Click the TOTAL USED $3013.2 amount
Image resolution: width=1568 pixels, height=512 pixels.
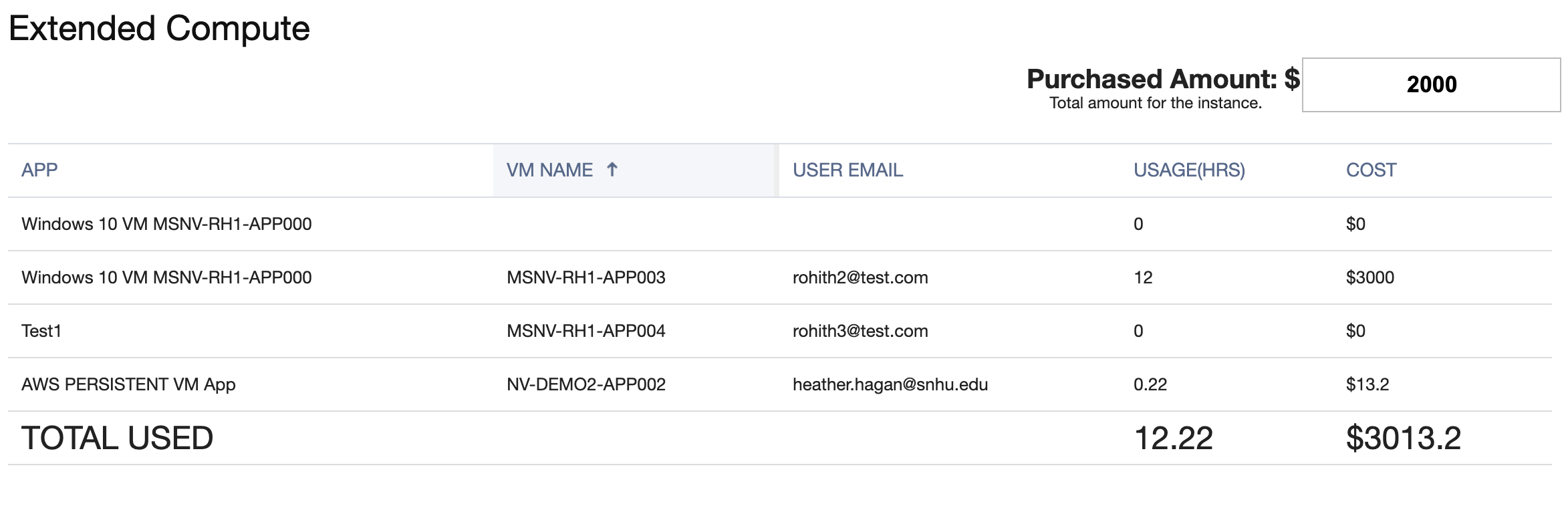tap(1403, 438)
